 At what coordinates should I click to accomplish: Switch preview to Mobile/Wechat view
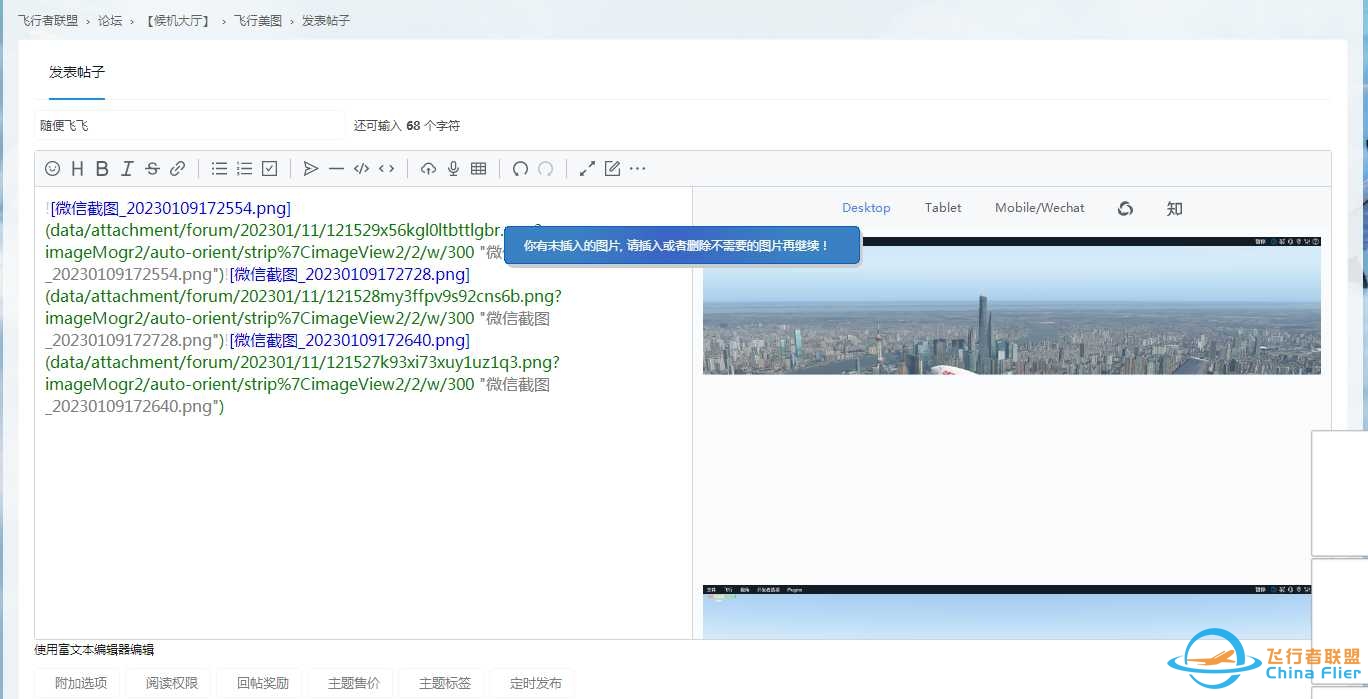[1039, 208]
